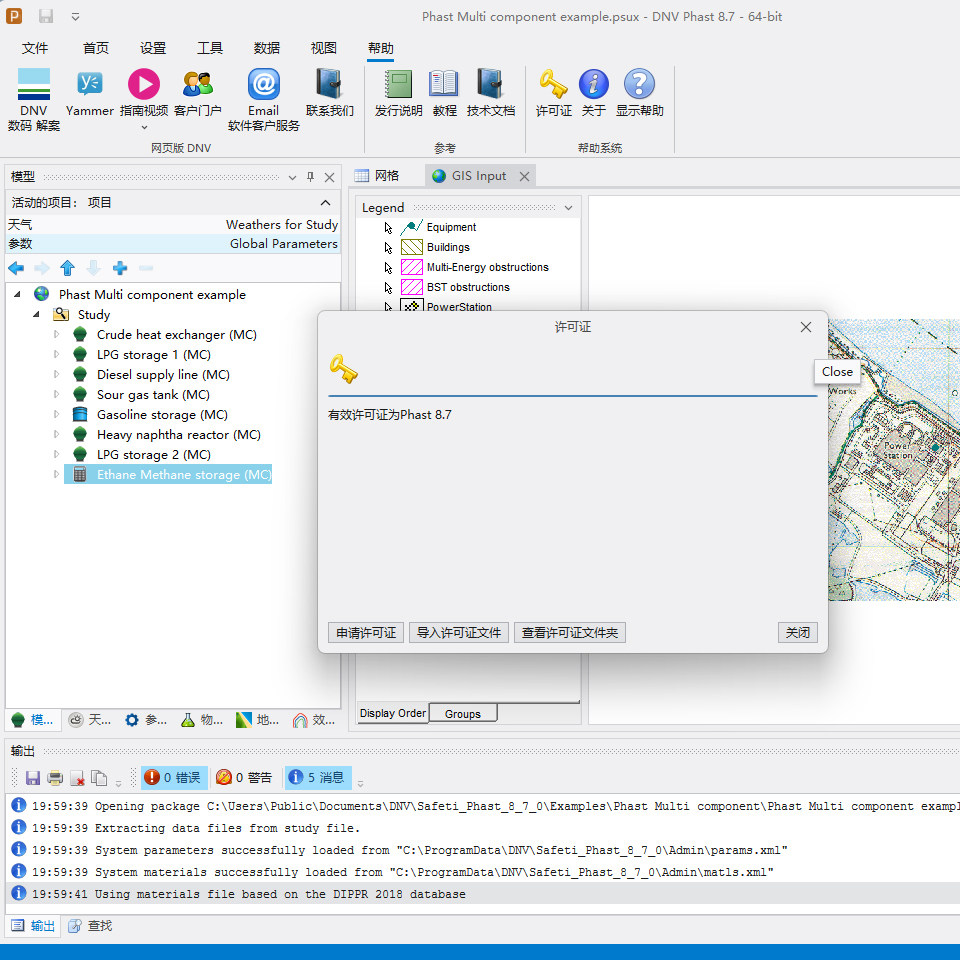Open the release notes notebook icon
Image resolution: width=960 pixels, height=960 pixels.
[x=399, y=84]
